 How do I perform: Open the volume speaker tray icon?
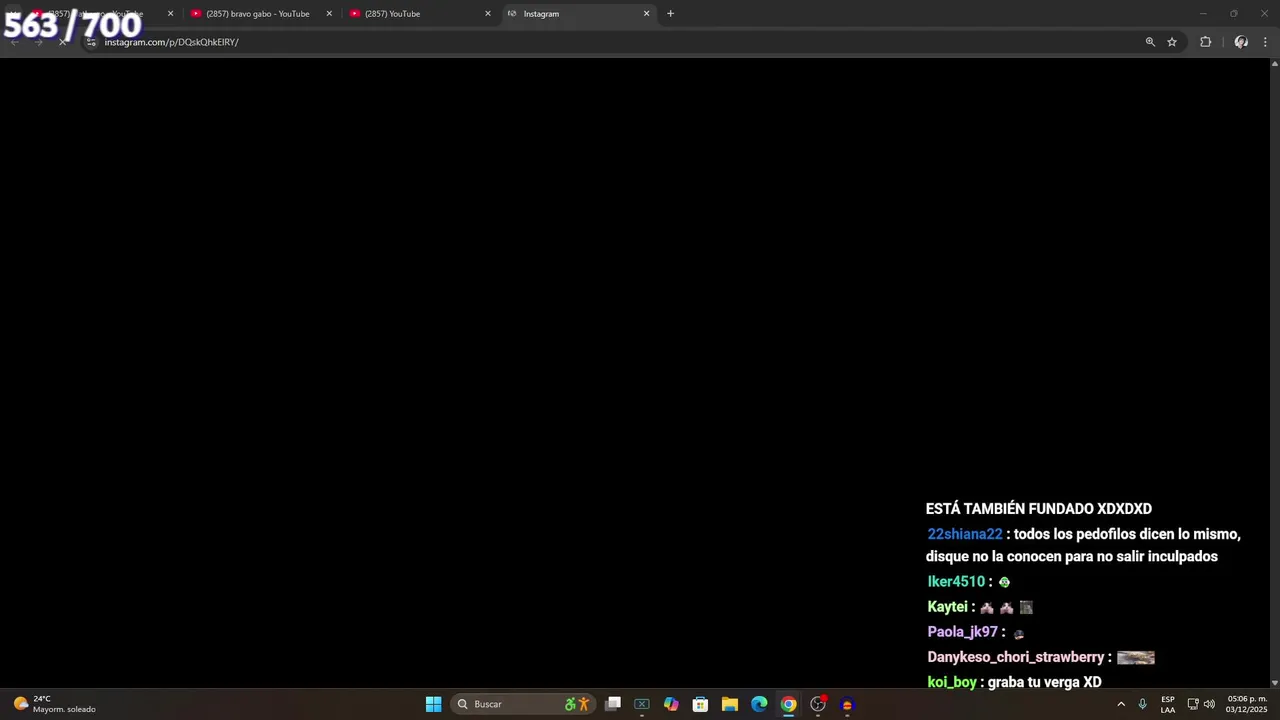coord(1209,704)
